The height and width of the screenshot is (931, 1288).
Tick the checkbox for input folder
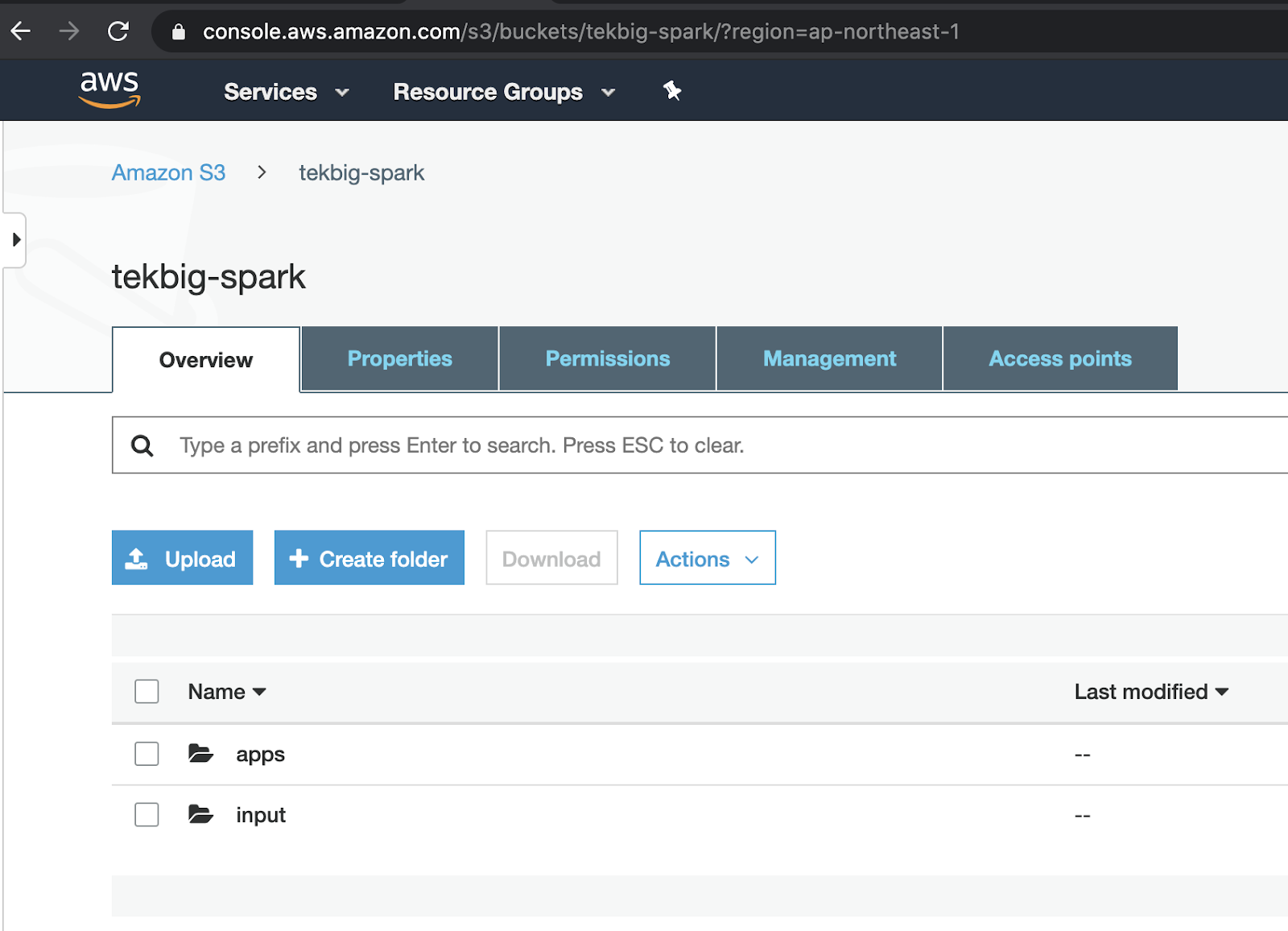(x=147, y=814)
